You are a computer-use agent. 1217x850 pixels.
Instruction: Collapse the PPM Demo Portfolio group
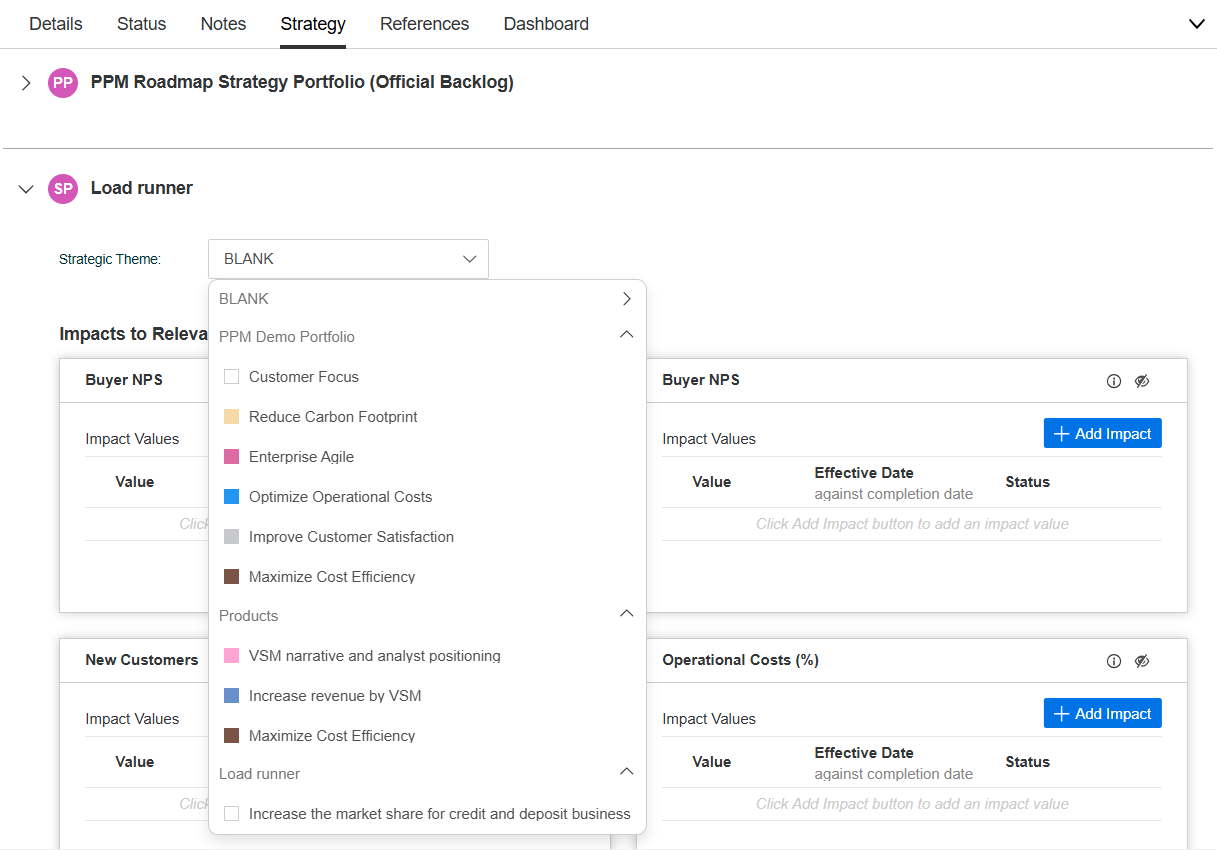(626, 335)
